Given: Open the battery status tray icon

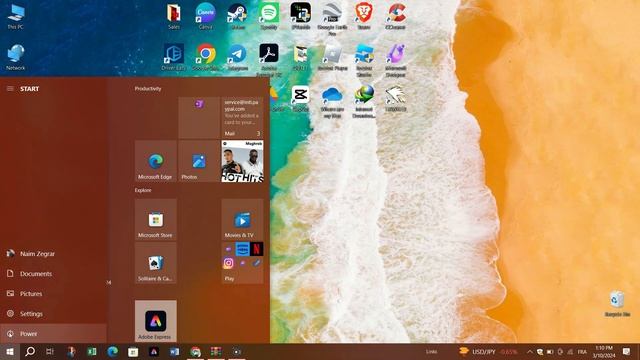Looking at the screenshot, I should 550,351.
